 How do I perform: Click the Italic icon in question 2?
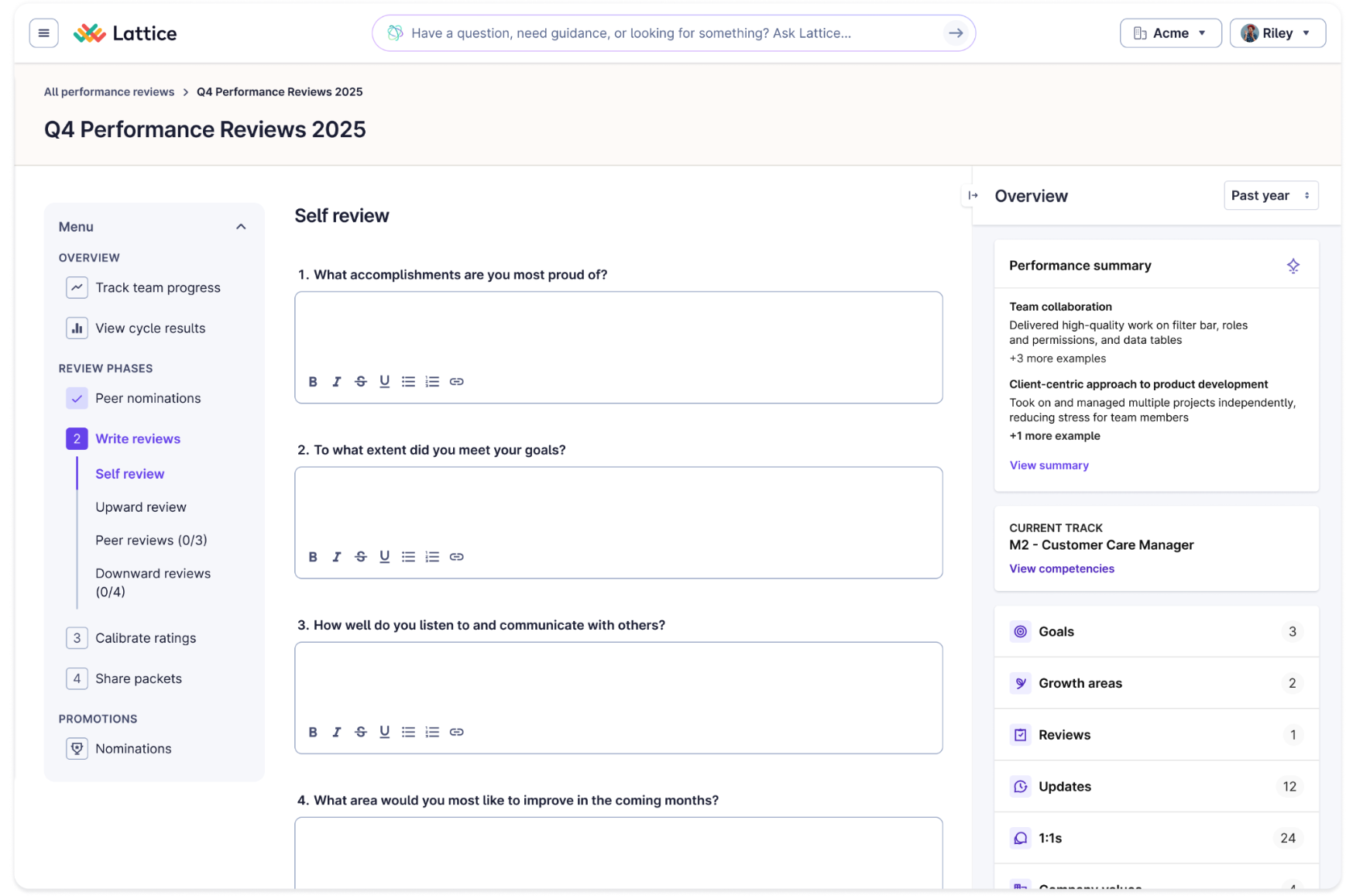pyautogui.click(x=337, y=557)
